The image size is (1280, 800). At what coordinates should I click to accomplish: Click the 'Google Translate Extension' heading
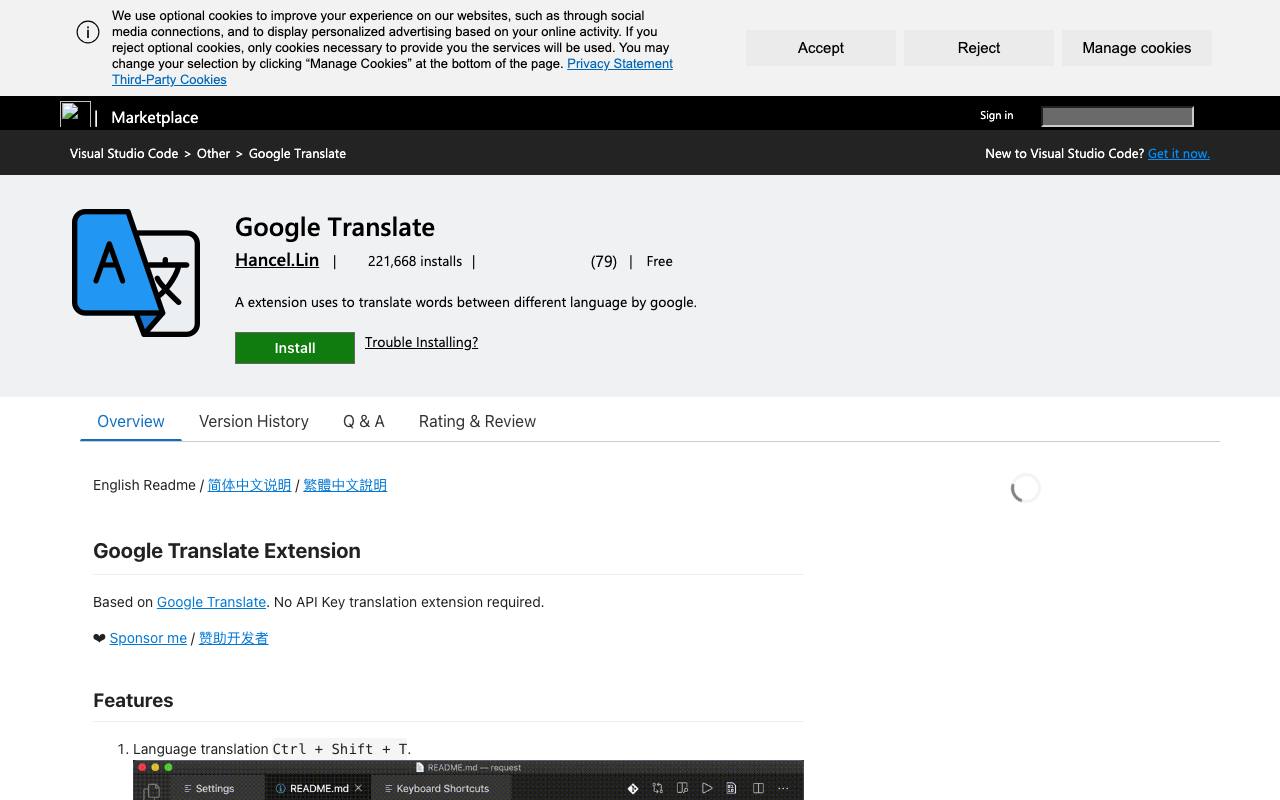tap(227, 551)
